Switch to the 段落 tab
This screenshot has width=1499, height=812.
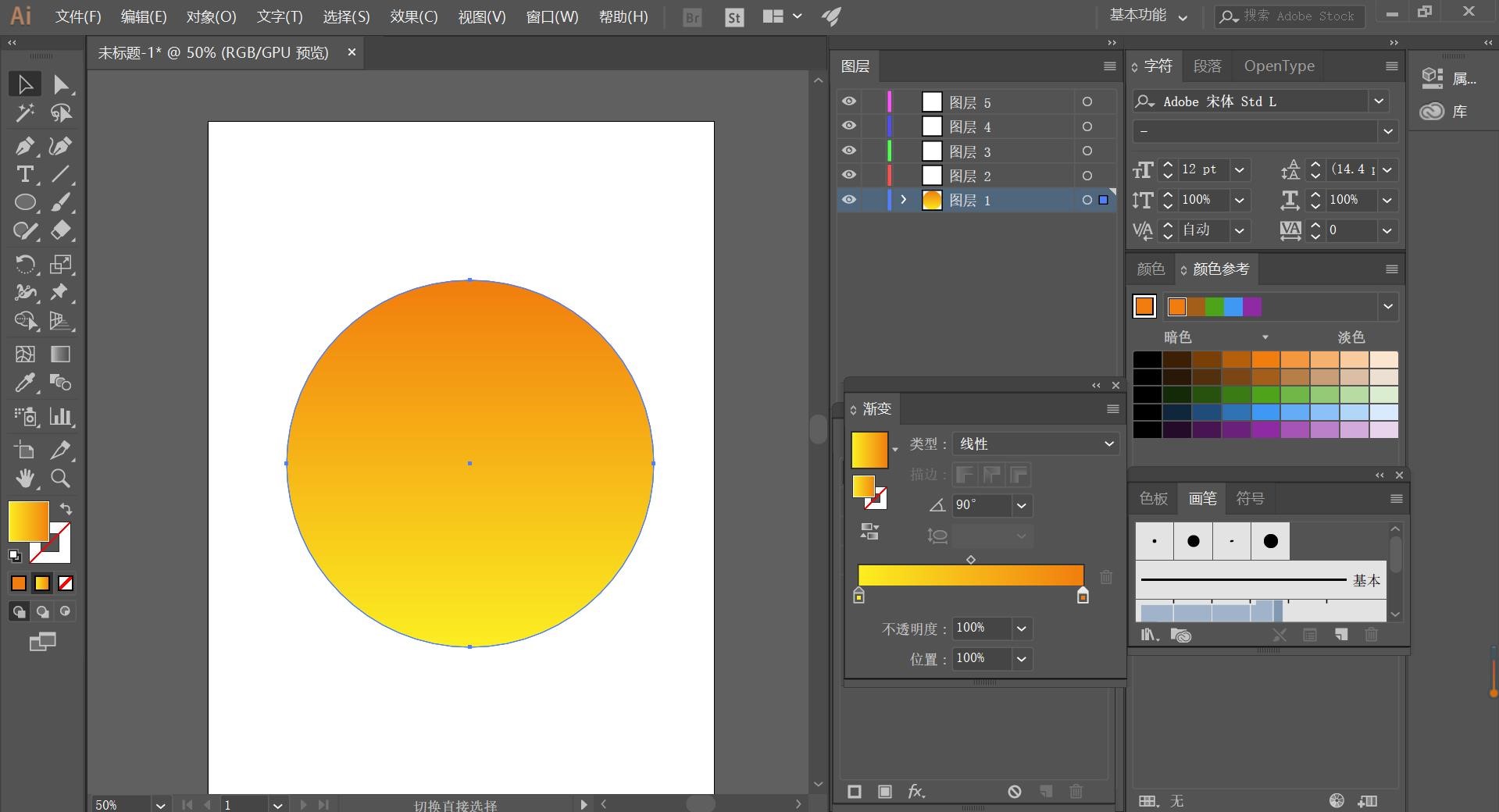pos(1207,66)
